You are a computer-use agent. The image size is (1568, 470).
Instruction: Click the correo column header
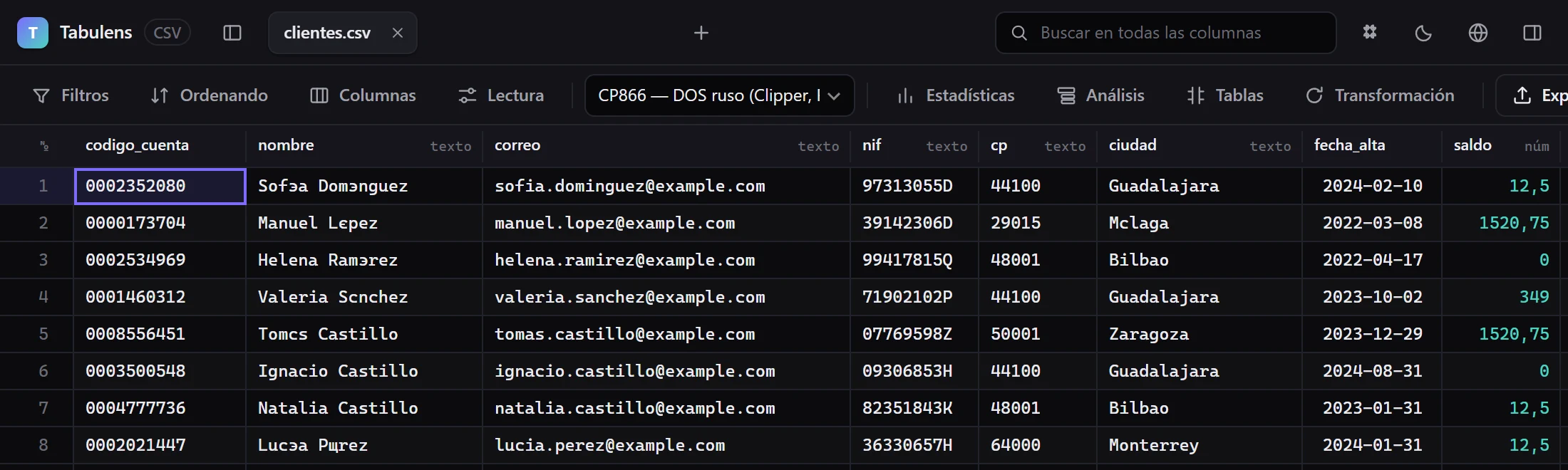click(x=666, y=145)
